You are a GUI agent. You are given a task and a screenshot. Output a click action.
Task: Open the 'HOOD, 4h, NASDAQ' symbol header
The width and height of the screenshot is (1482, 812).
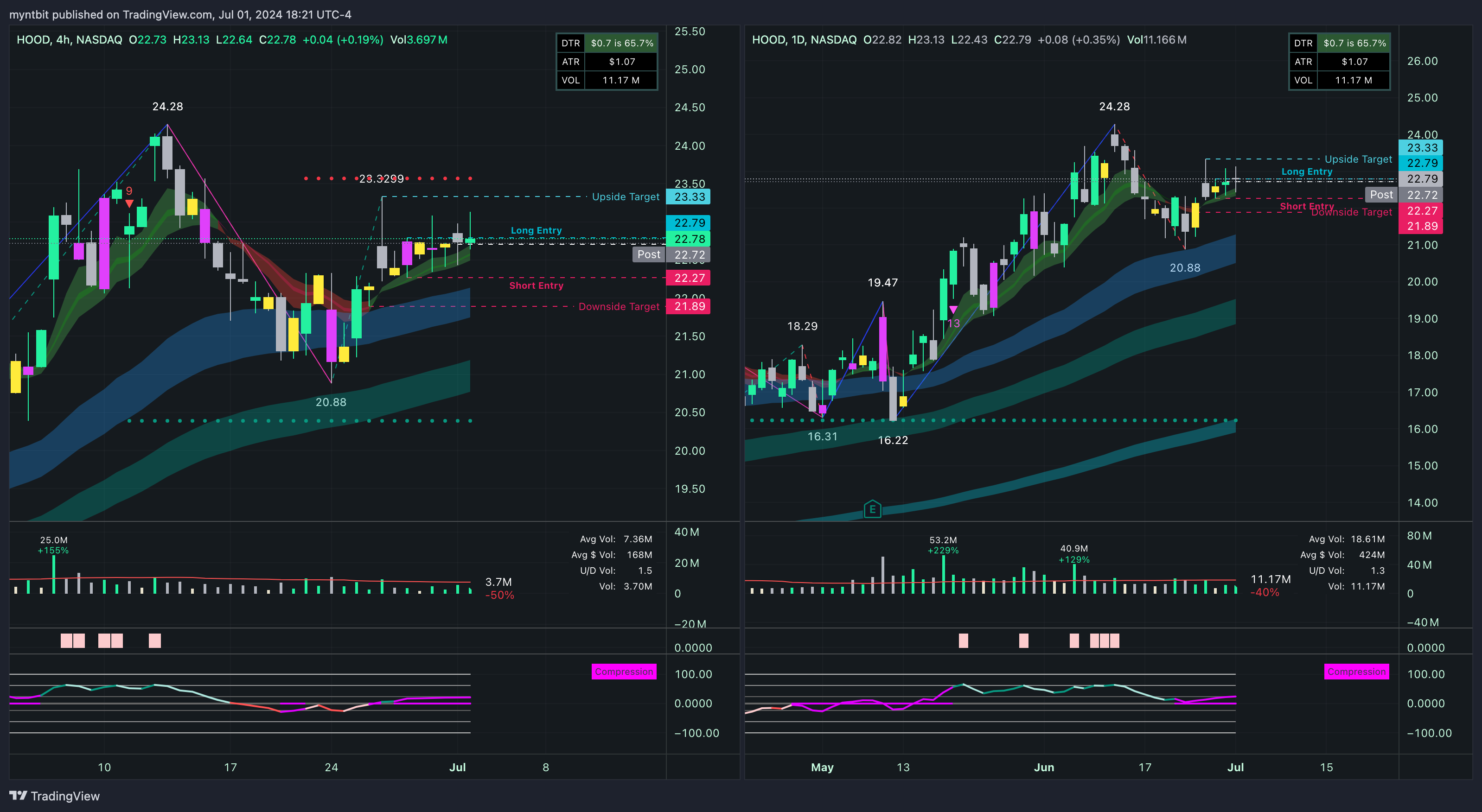[x=69, y=40]
